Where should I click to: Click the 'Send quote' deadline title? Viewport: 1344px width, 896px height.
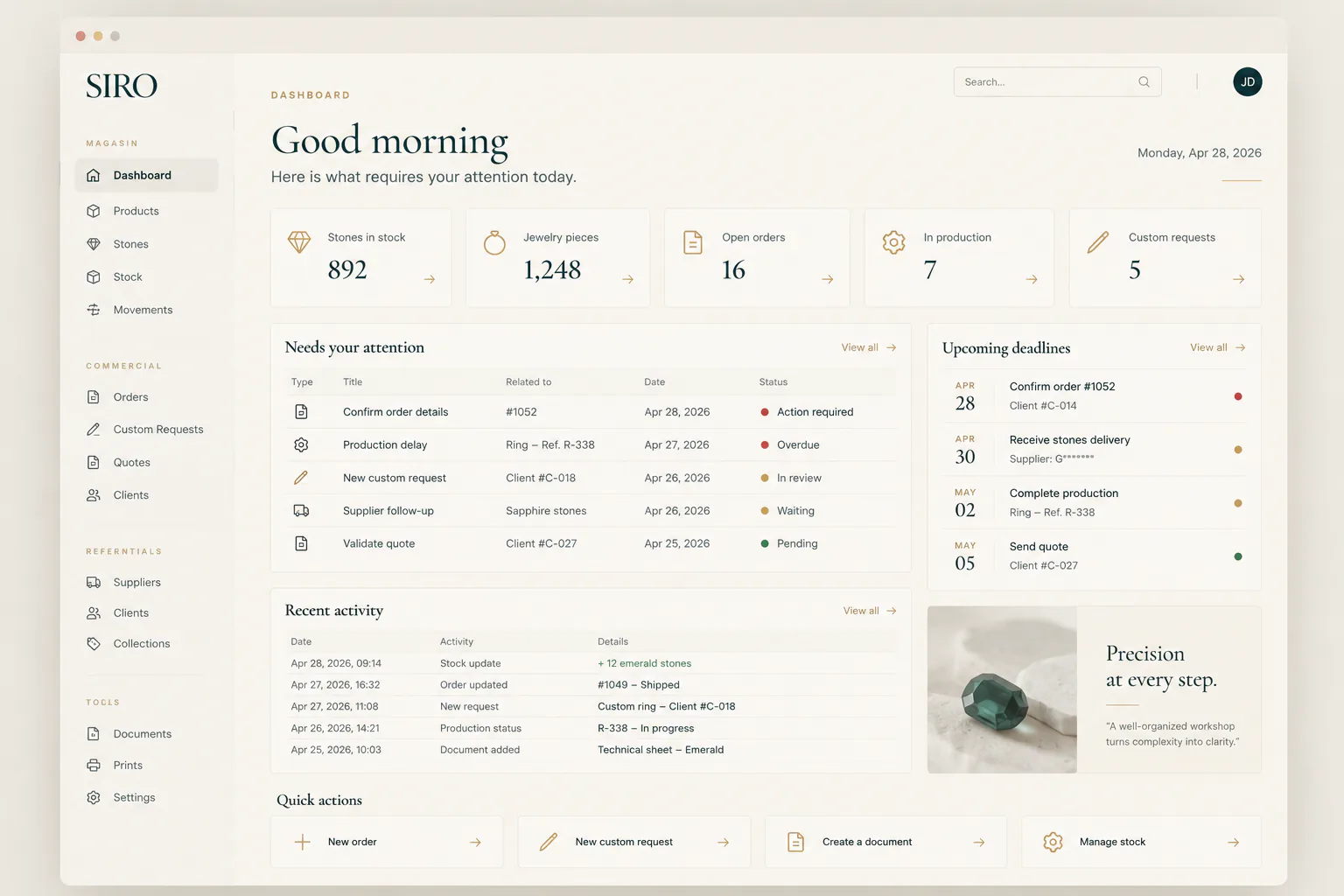(1039, 547)
